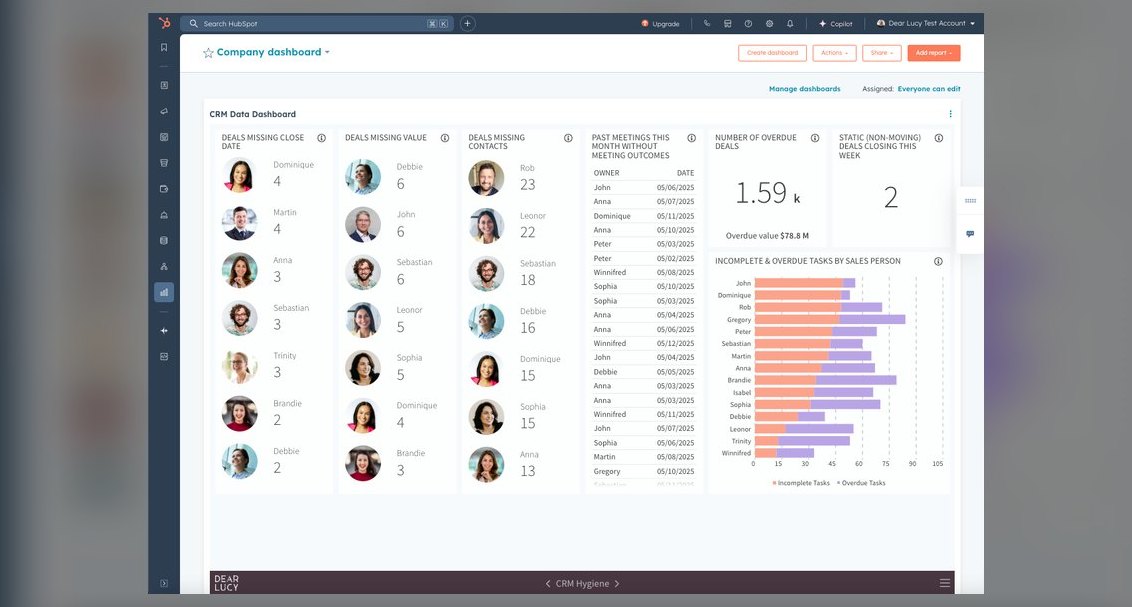Toggle Overdue Tasks legend entry
Image resolution: width=1132 pixels, height=607 pixels.
click(861, 483)
